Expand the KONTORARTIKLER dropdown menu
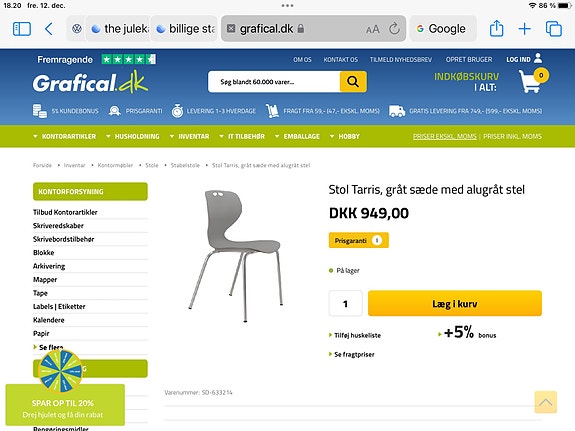 click(x=65, y=136)
